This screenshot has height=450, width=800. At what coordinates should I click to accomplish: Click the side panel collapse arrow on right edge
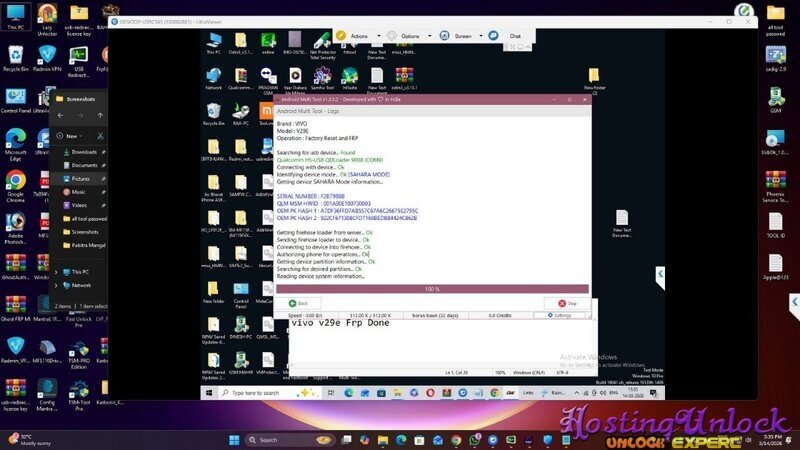(x=660, y=273)
